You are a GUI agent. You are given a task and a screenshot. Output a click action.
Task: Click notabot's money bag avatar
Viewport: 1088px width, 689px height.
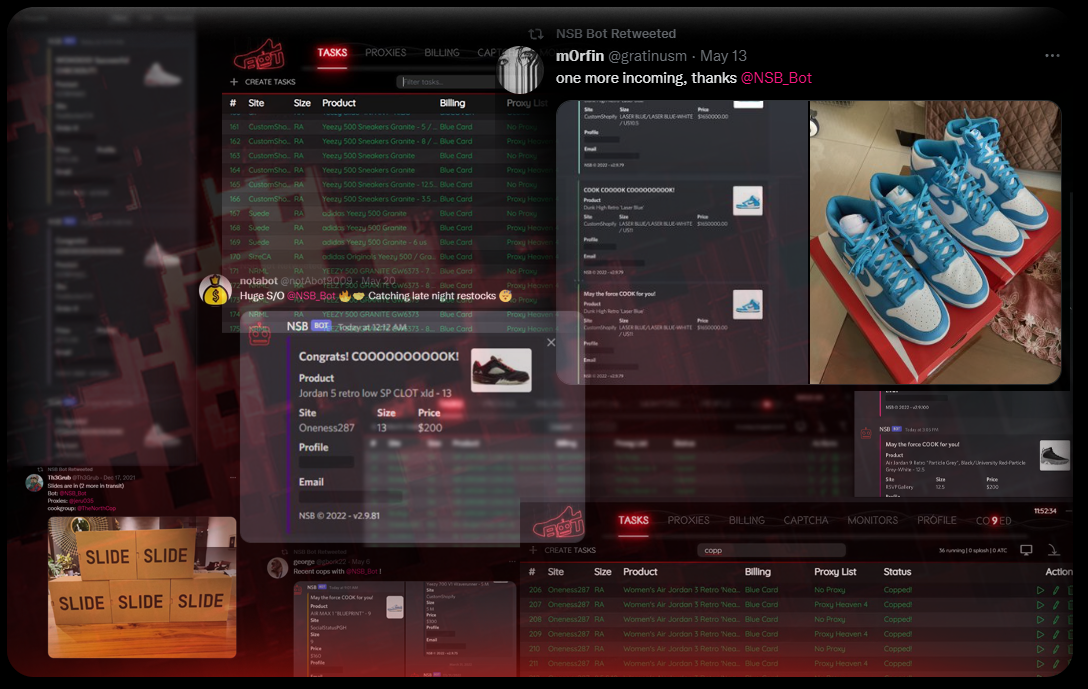[x=215, y=290]
